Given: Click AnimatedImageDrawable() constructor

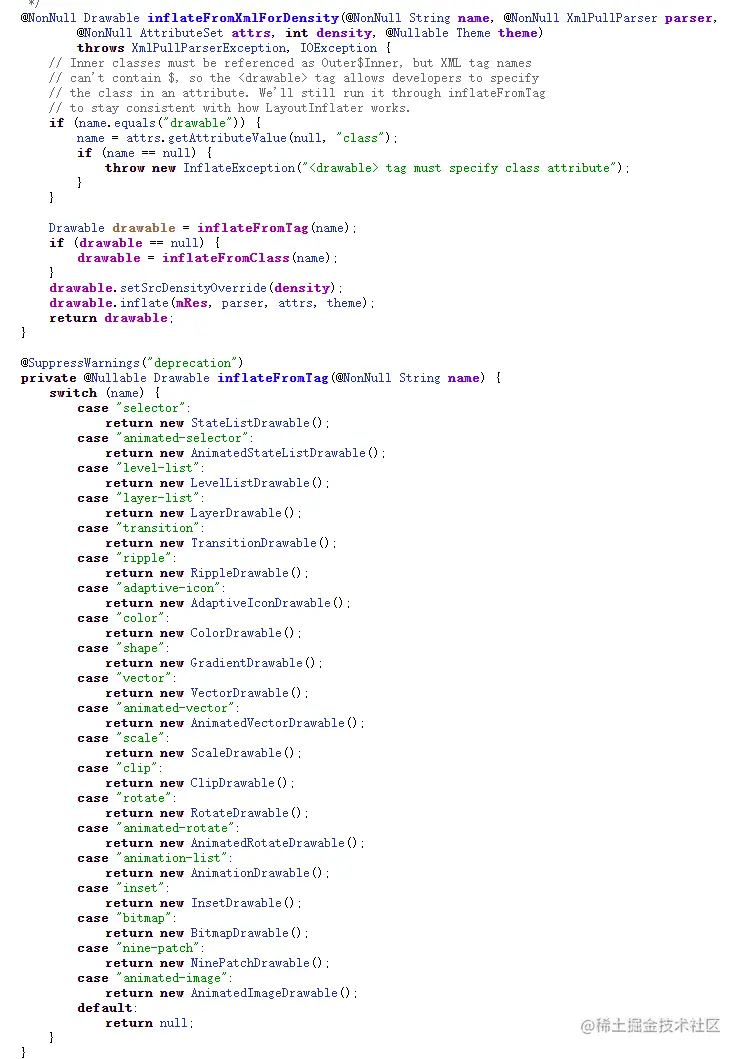Looking at the screenshot, I should [271, 993].
